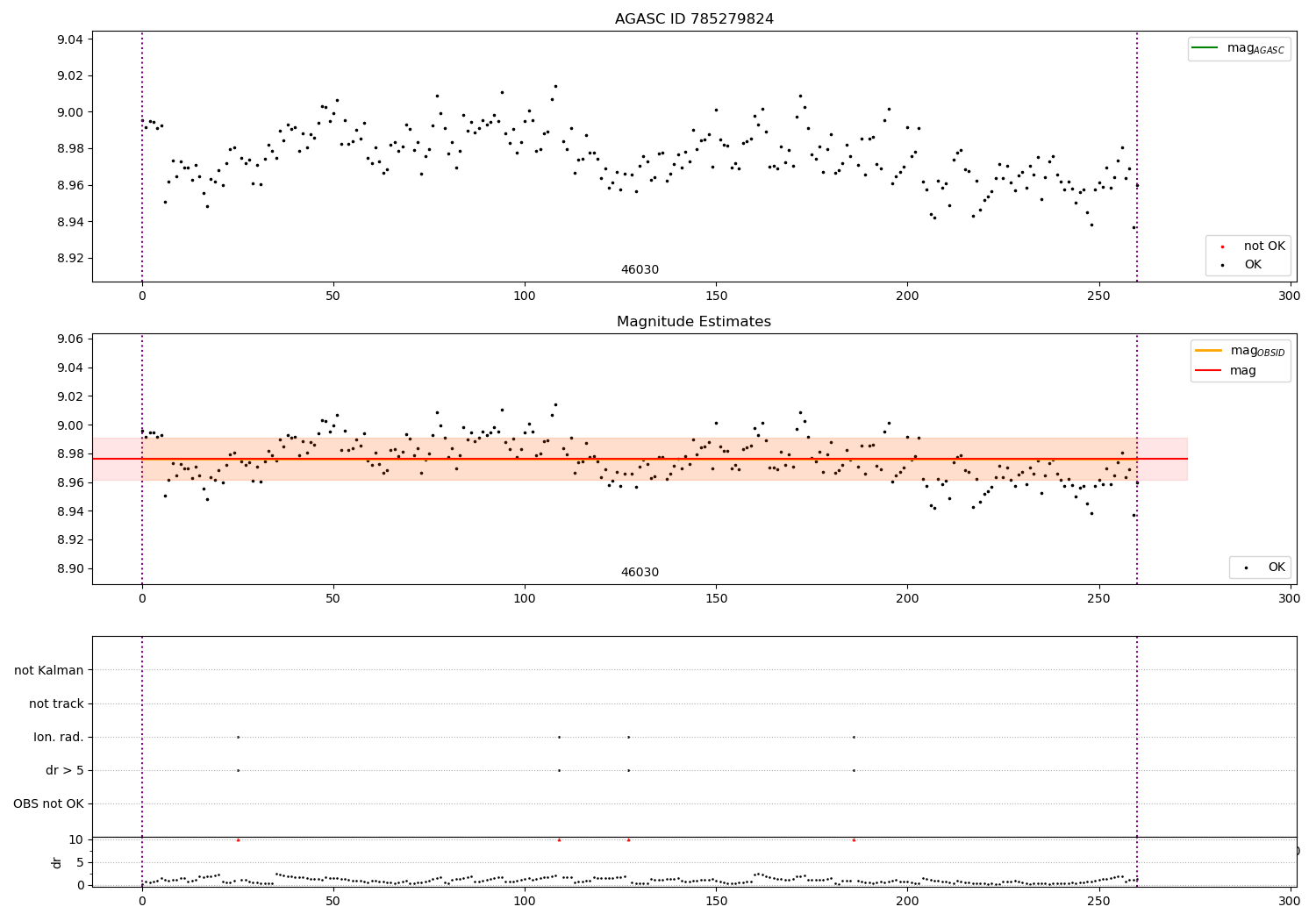Click the dr > 5 dot near x=109
The width and height of the screenshot is (1316, 921).
[x=559, y=771]
